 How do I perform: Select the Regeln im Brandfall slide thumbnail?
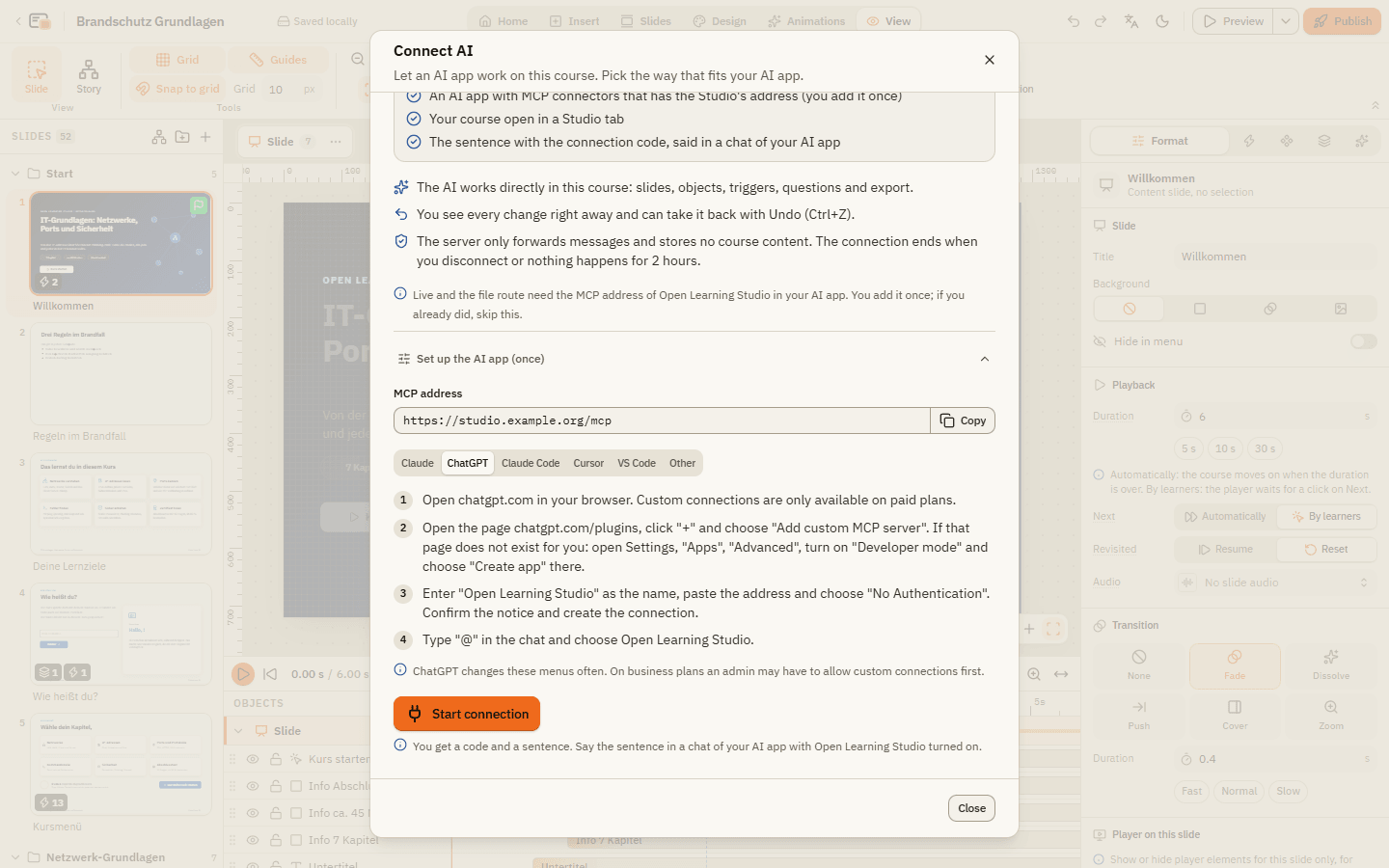point(121,374)
